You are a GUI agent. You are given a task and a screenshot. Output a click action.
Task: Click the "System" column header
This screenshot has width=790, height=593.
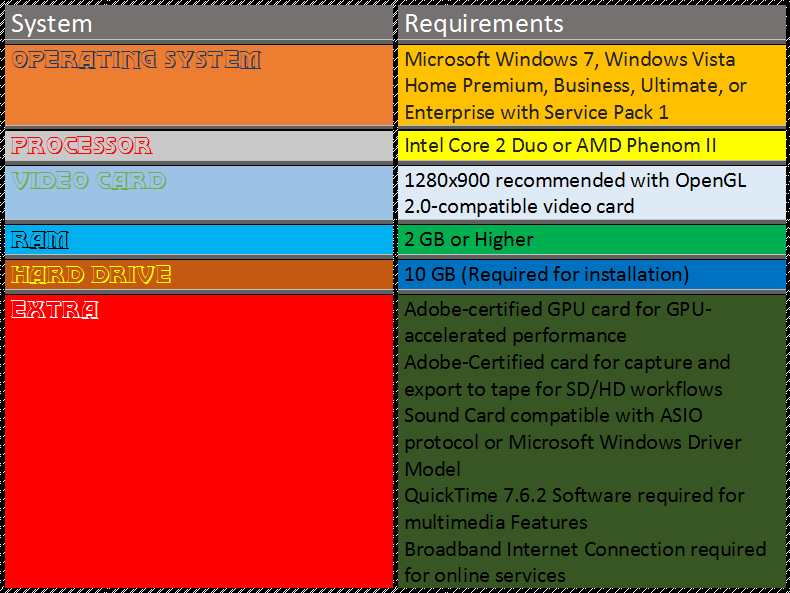tap(199, 24)
